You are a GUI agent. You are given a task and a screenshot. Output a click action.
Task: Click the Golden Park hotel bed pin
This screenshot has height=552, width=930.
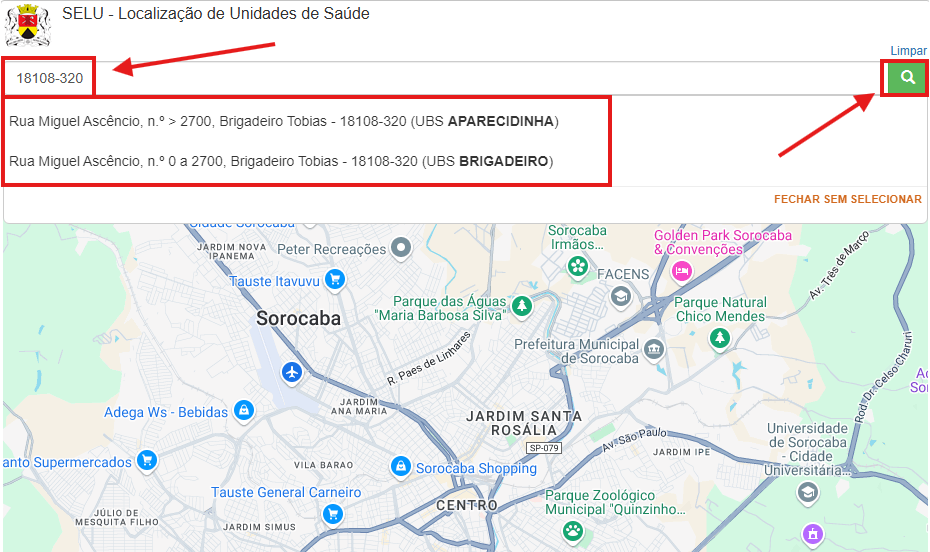coord(682,270)
